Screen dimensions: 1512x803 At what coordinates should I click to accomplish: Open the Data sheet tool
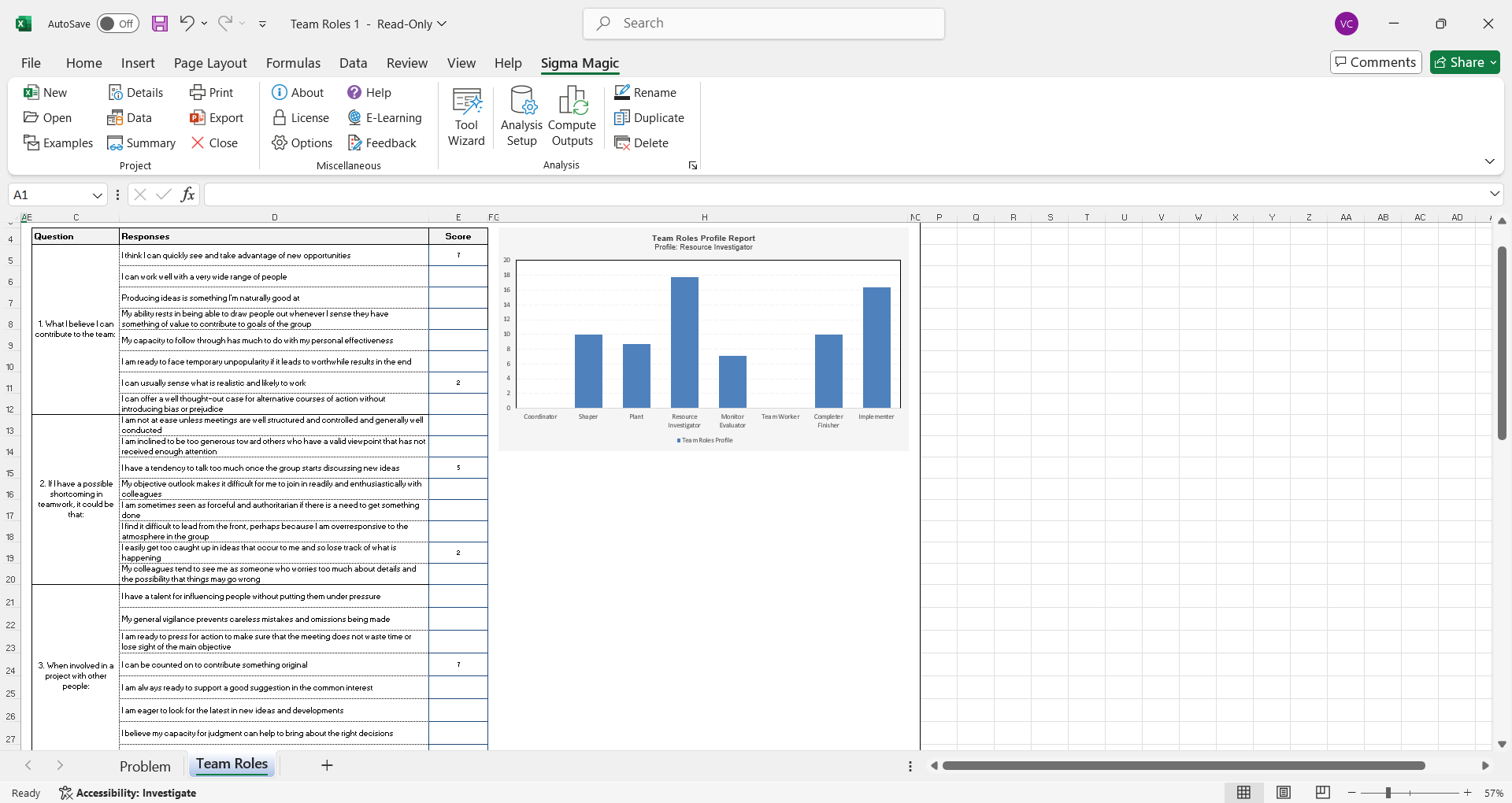point(129,117)
